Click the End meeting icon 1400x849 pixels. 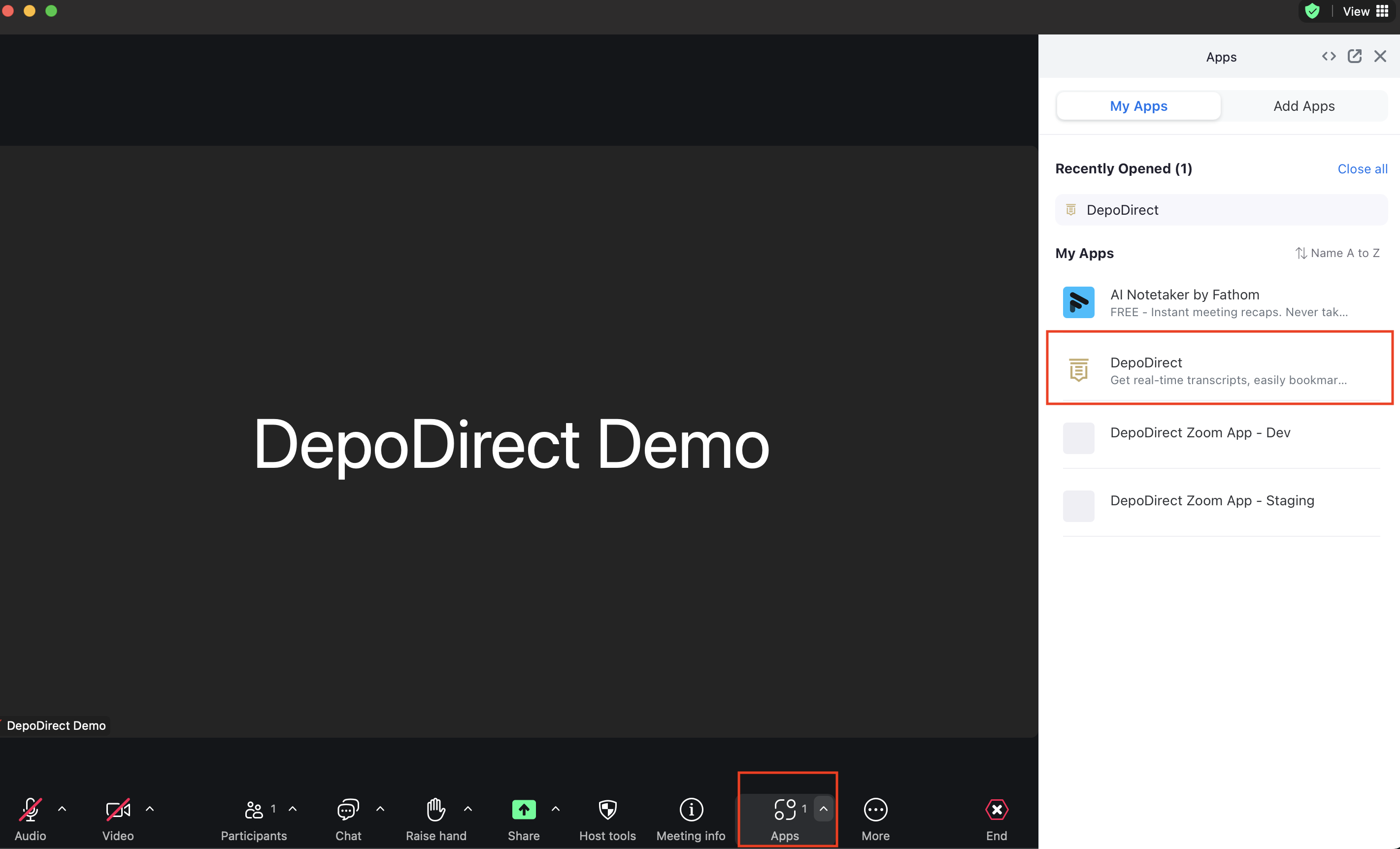(x=996, y=809)
